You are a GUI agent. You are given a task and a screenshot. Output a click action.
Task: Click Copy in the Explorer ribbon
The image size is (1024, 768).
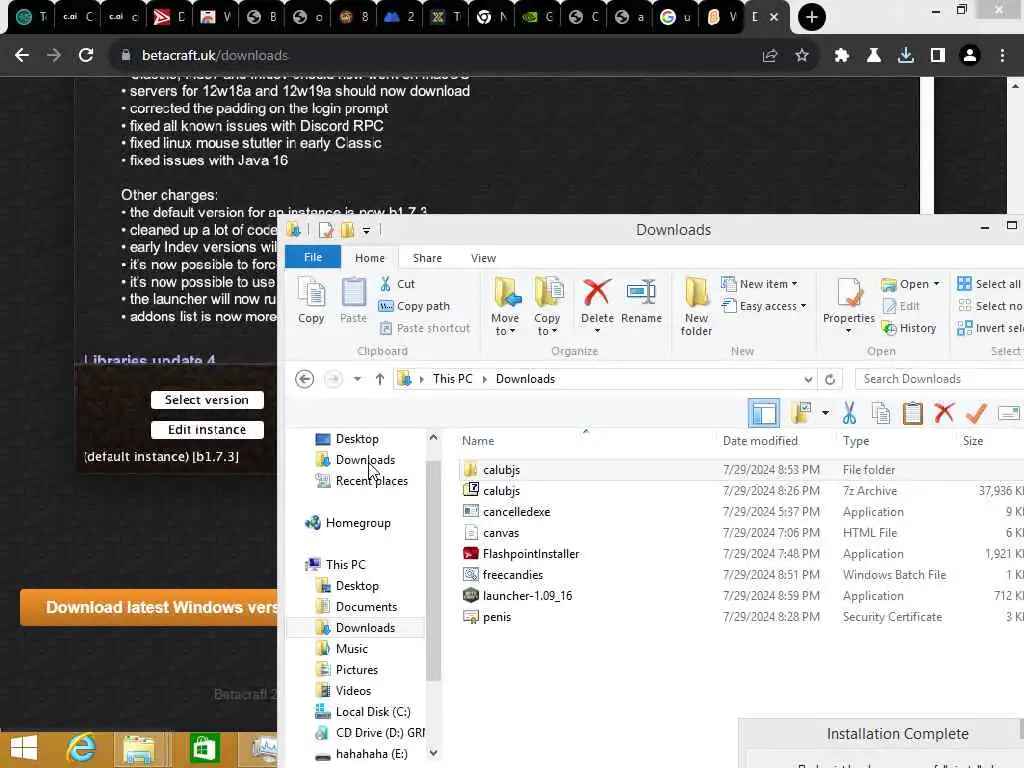click(x=311, y=300)
